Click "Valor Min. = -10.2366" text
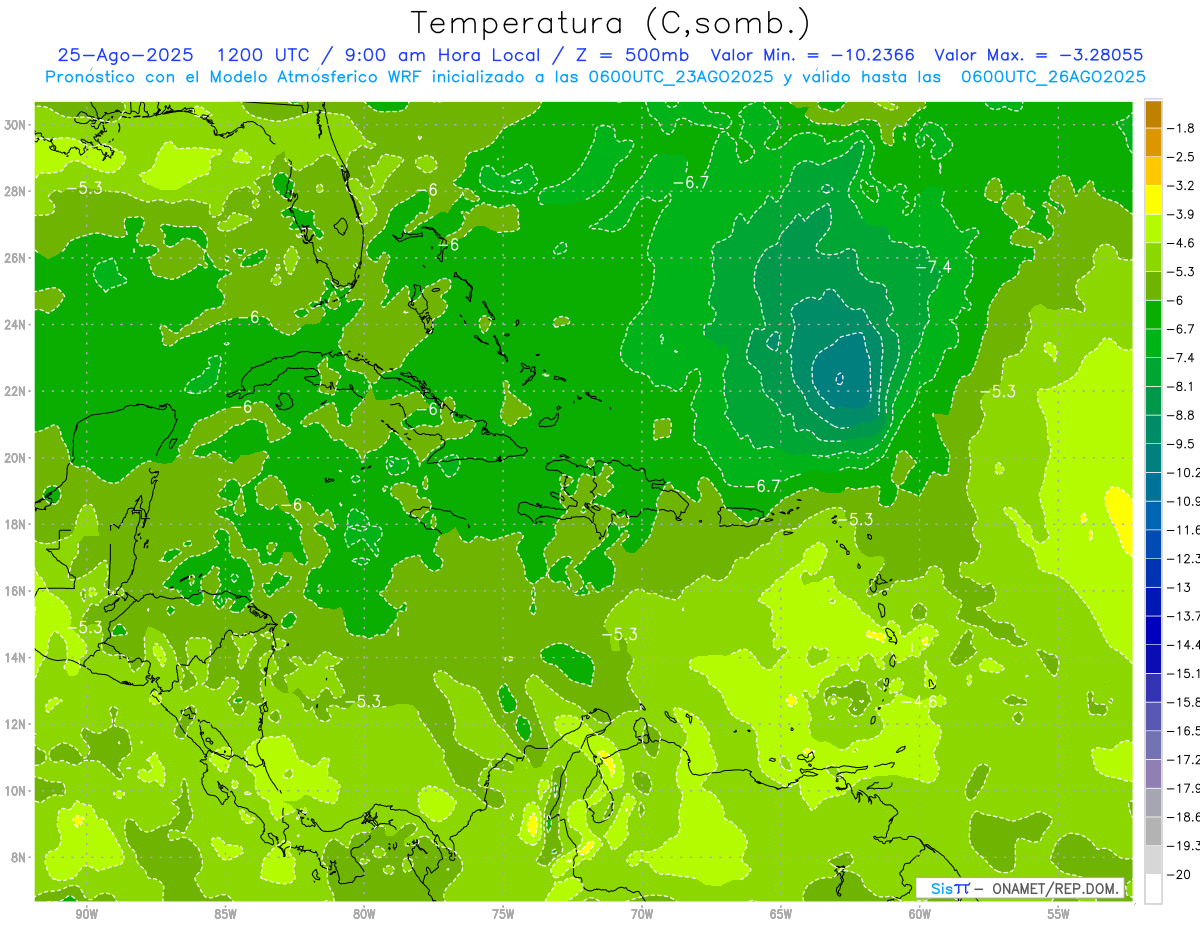Image resolution: width=1200 pixels, height=927 pixels. point(814,56)
